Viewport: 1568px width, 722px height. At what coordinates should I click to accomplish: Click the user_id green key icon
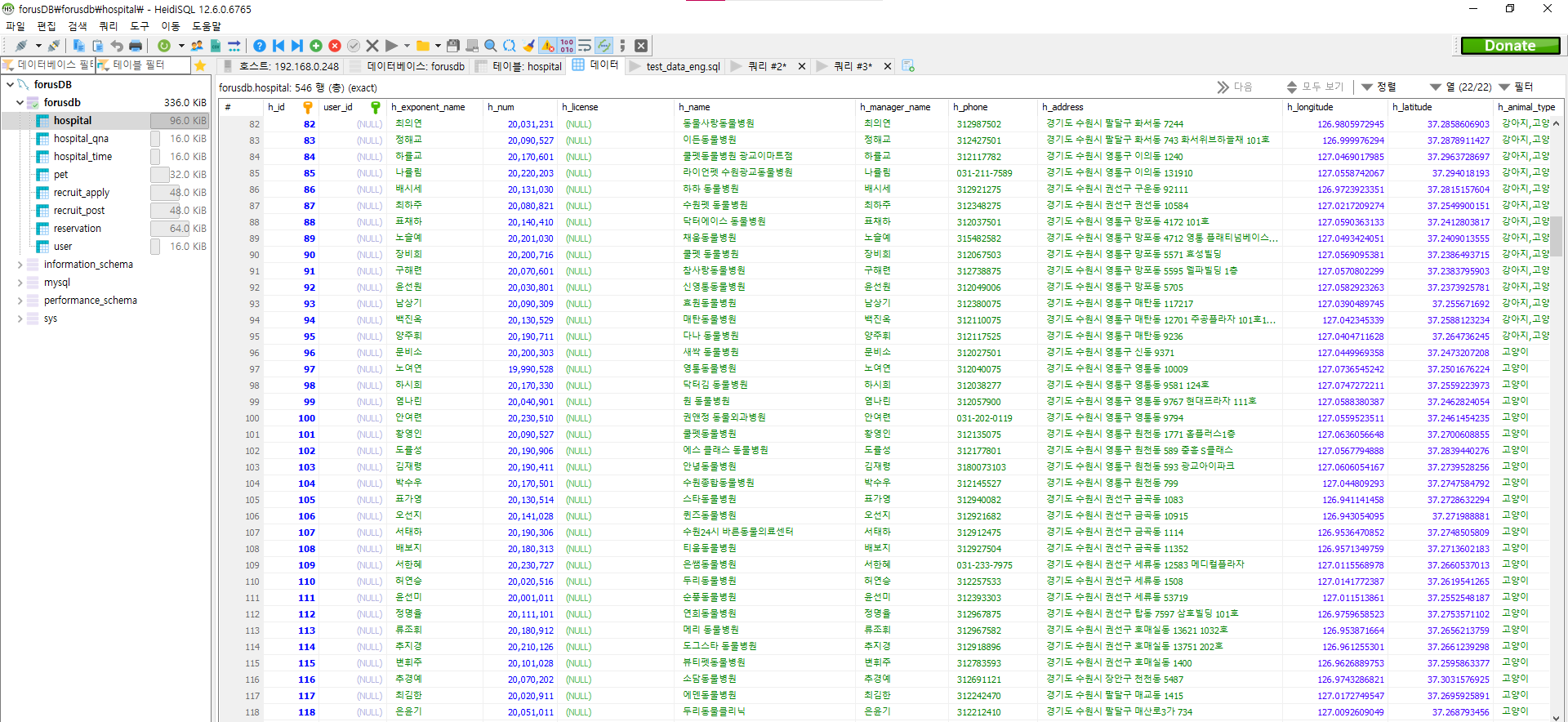click(x=376, y=107)
